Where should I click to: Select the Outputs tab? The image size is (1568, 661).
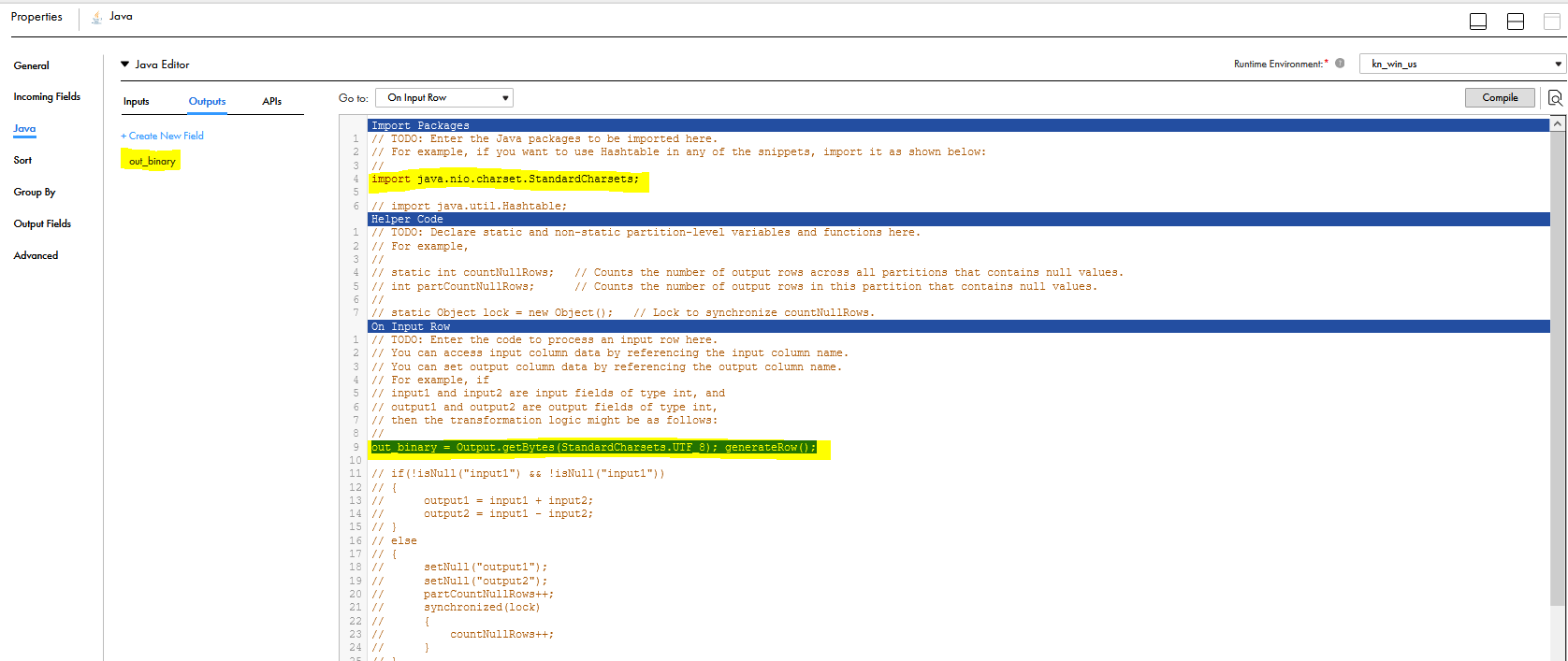tap(207, 101)
